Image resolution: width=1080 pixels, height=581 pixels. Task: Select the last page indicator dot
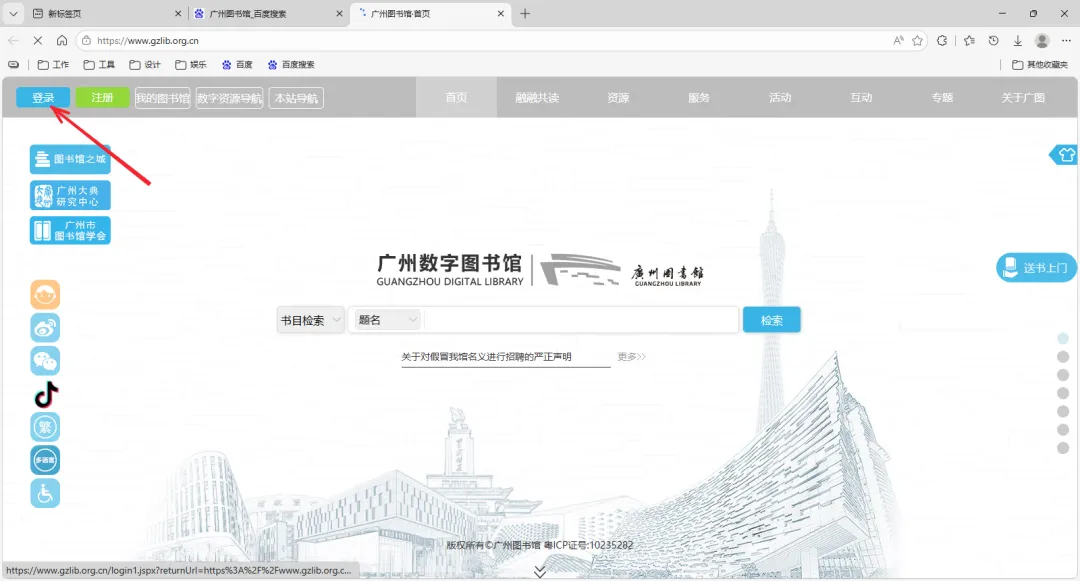[x=1063, y=447]
